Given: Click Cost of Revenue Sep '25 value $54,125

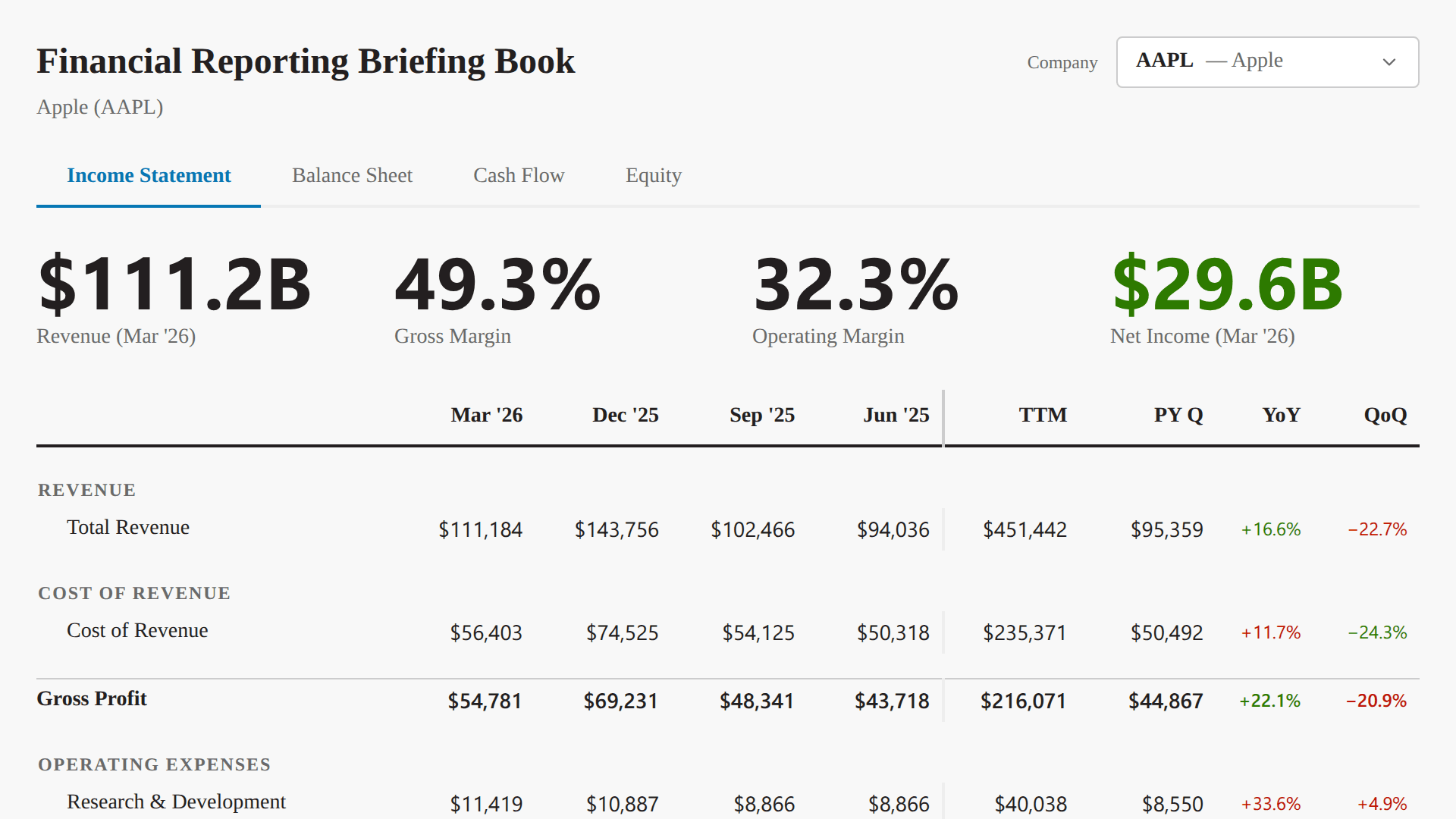Looking at the screenshot, I should (x=758, y=632).
